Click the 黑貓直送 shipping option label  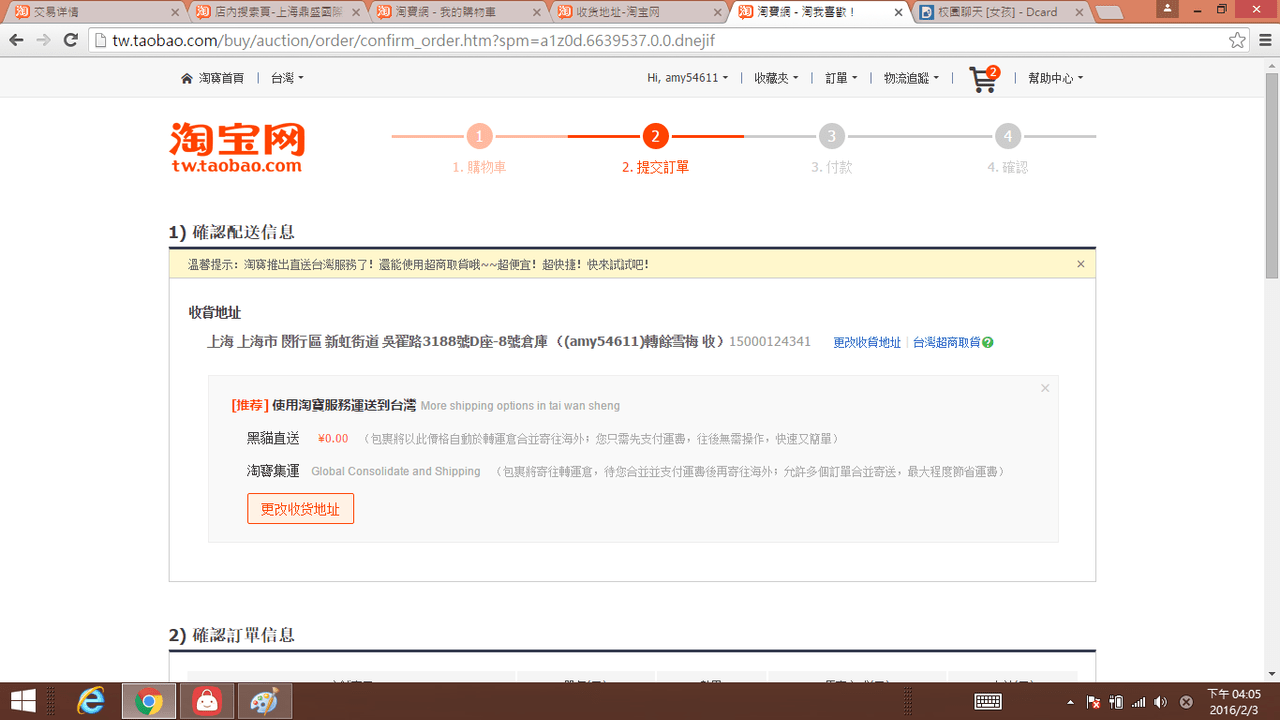coord(273,438)
